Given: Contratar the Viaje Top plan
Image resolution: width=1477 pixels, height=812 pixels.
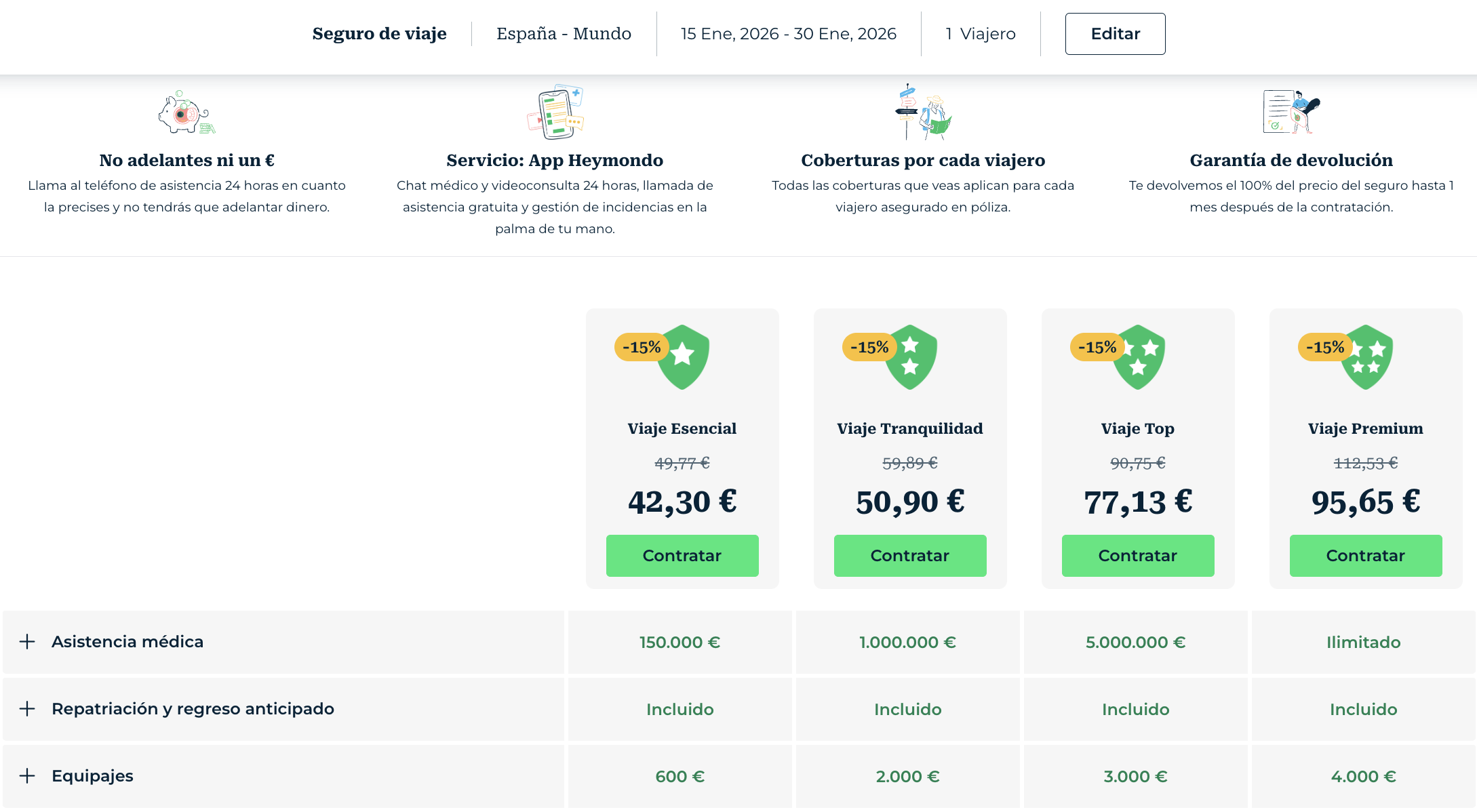Looking at the screenshot, I should click(x=1138, y=556).
